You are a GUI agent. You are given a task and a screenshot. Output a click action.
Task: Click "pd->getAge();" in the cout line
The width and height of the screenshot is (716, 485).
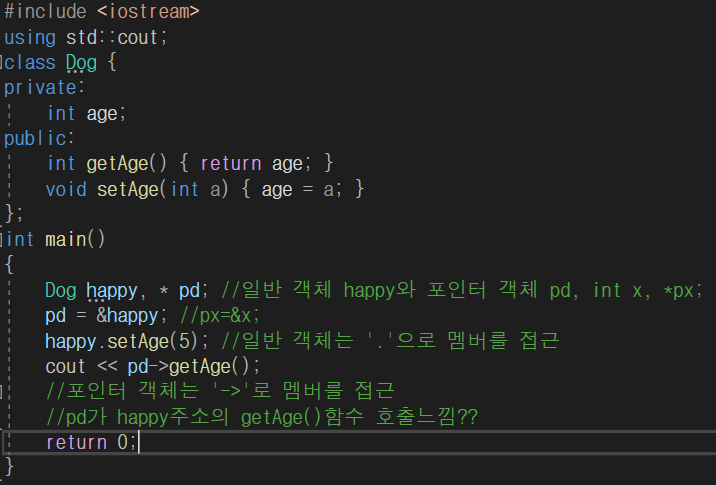tap(194, 367)
